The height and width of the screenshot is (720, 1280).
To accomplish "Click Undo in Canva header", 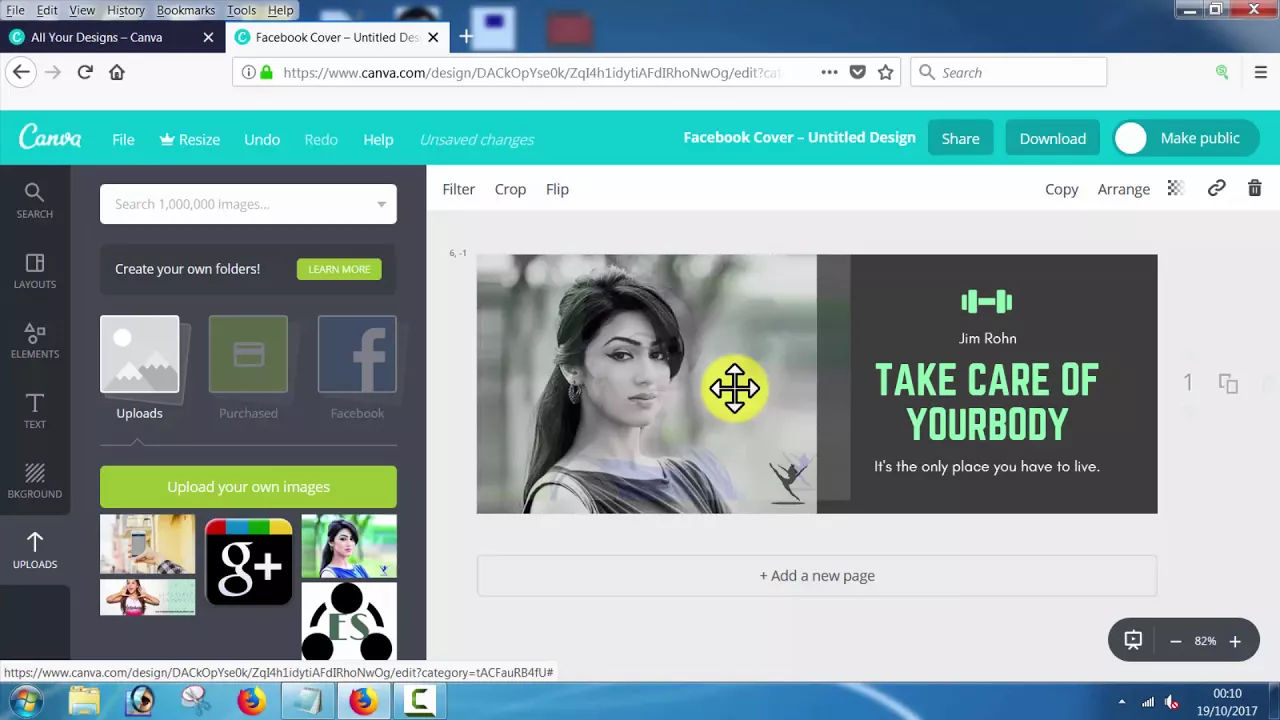I will (262, 139).
